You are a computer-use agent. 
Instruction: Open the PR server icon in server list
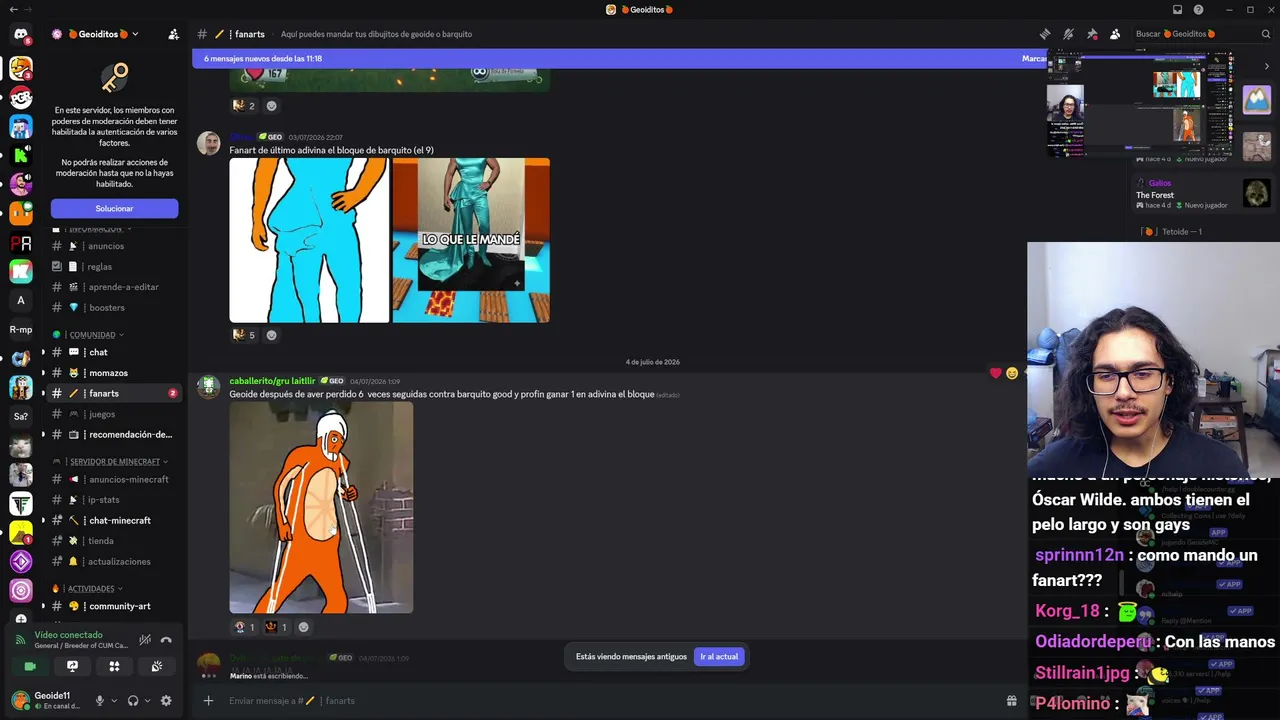coord(21,242)
